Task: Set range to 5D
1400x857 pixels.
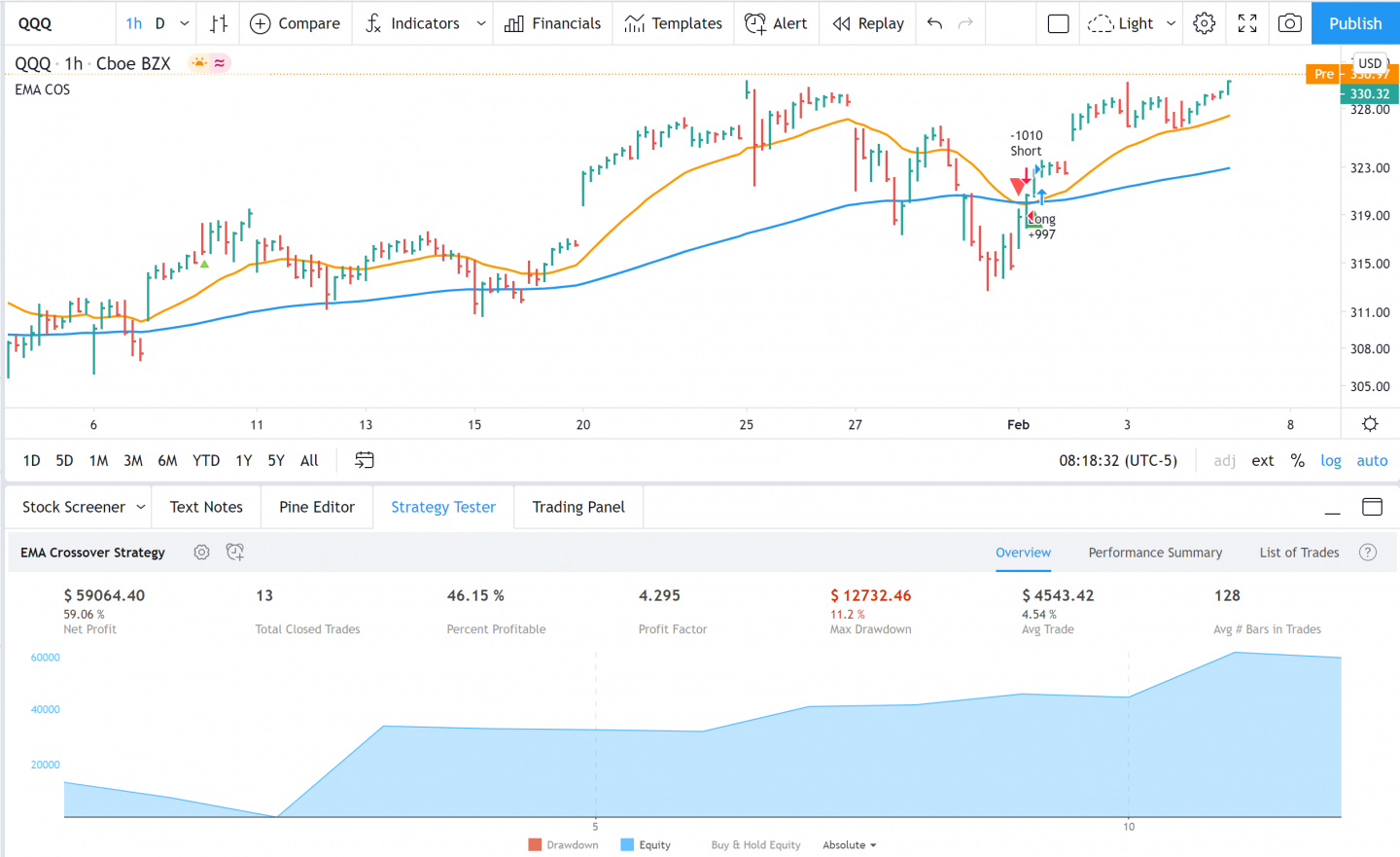Action: 64,460
